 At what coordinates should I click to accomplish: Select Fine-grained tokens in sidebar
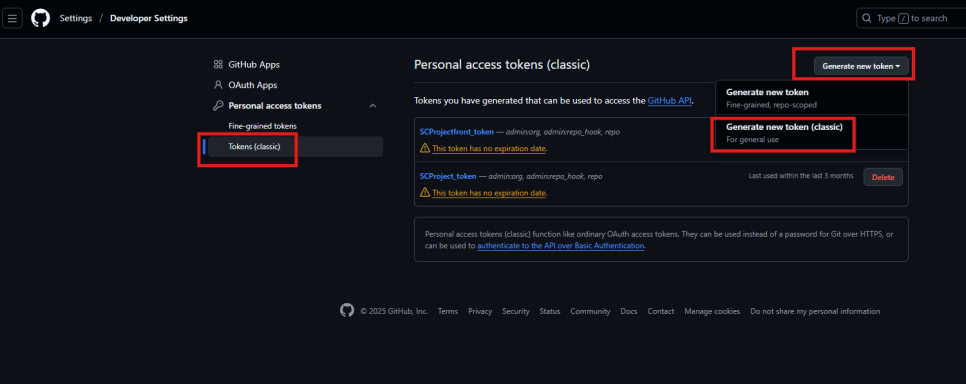click(x=262, y=126)
